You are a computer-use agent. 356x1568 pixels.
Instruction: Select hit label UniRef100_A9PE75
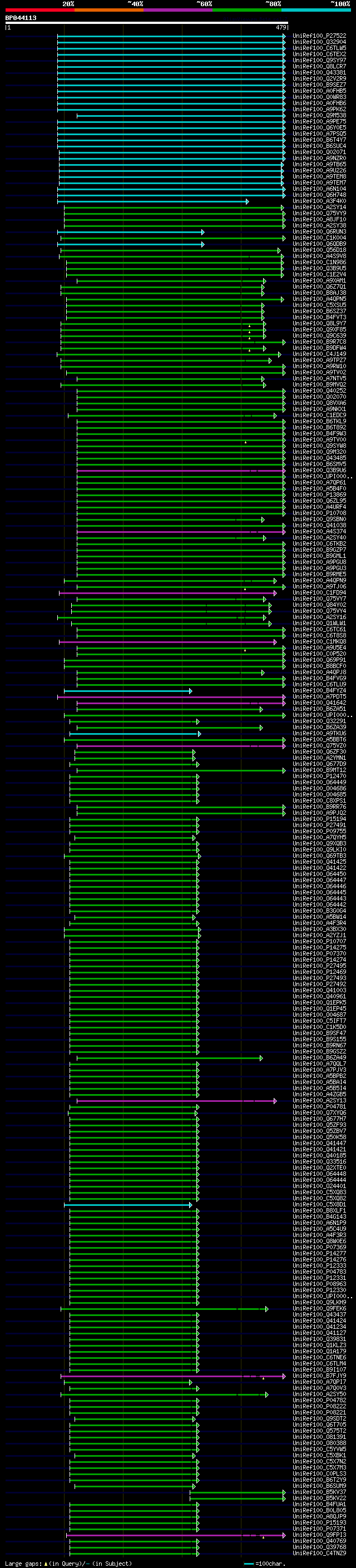click(319, 122)
